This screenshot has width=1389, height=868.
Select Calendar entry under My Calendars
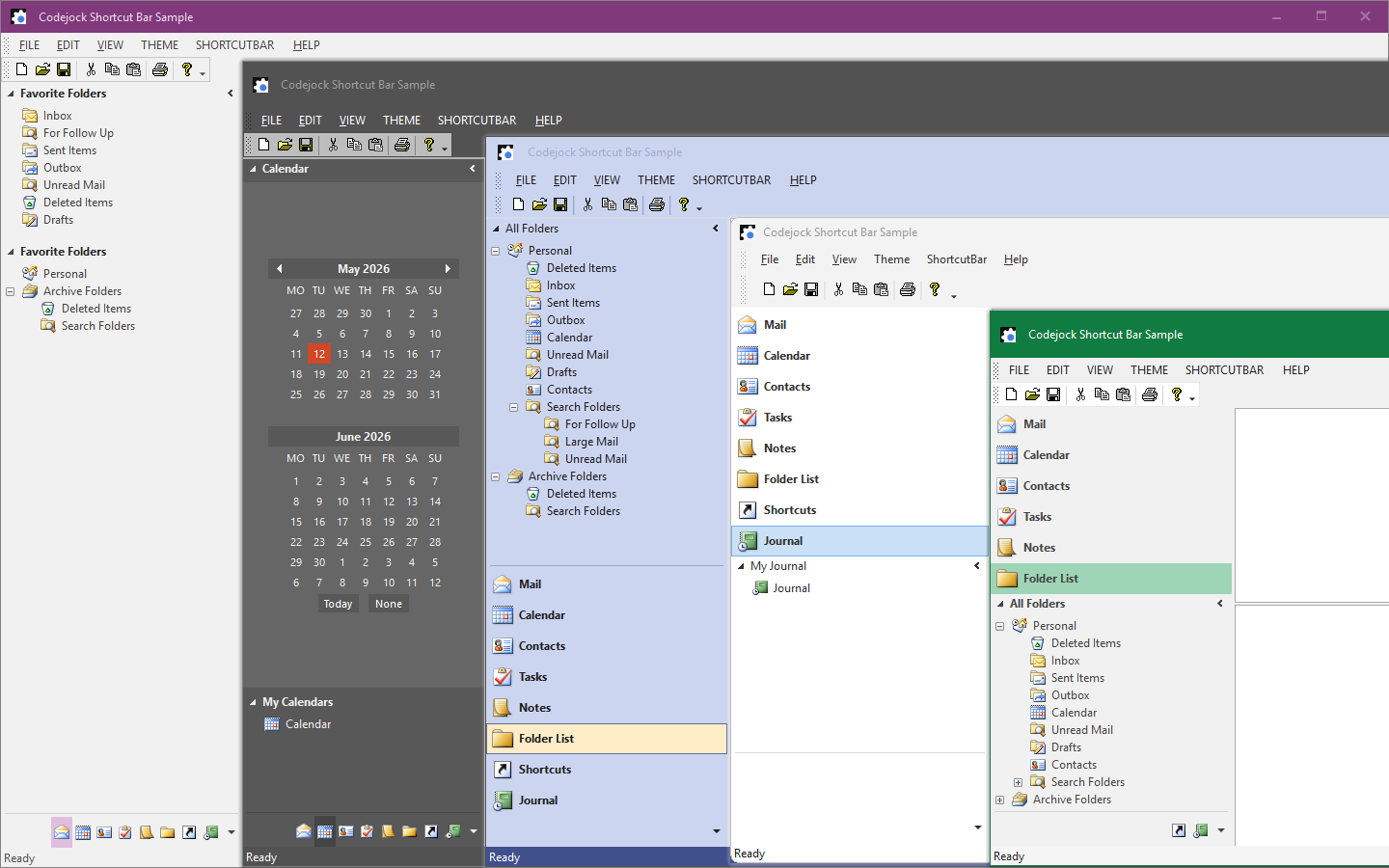[x=308, y=724]
